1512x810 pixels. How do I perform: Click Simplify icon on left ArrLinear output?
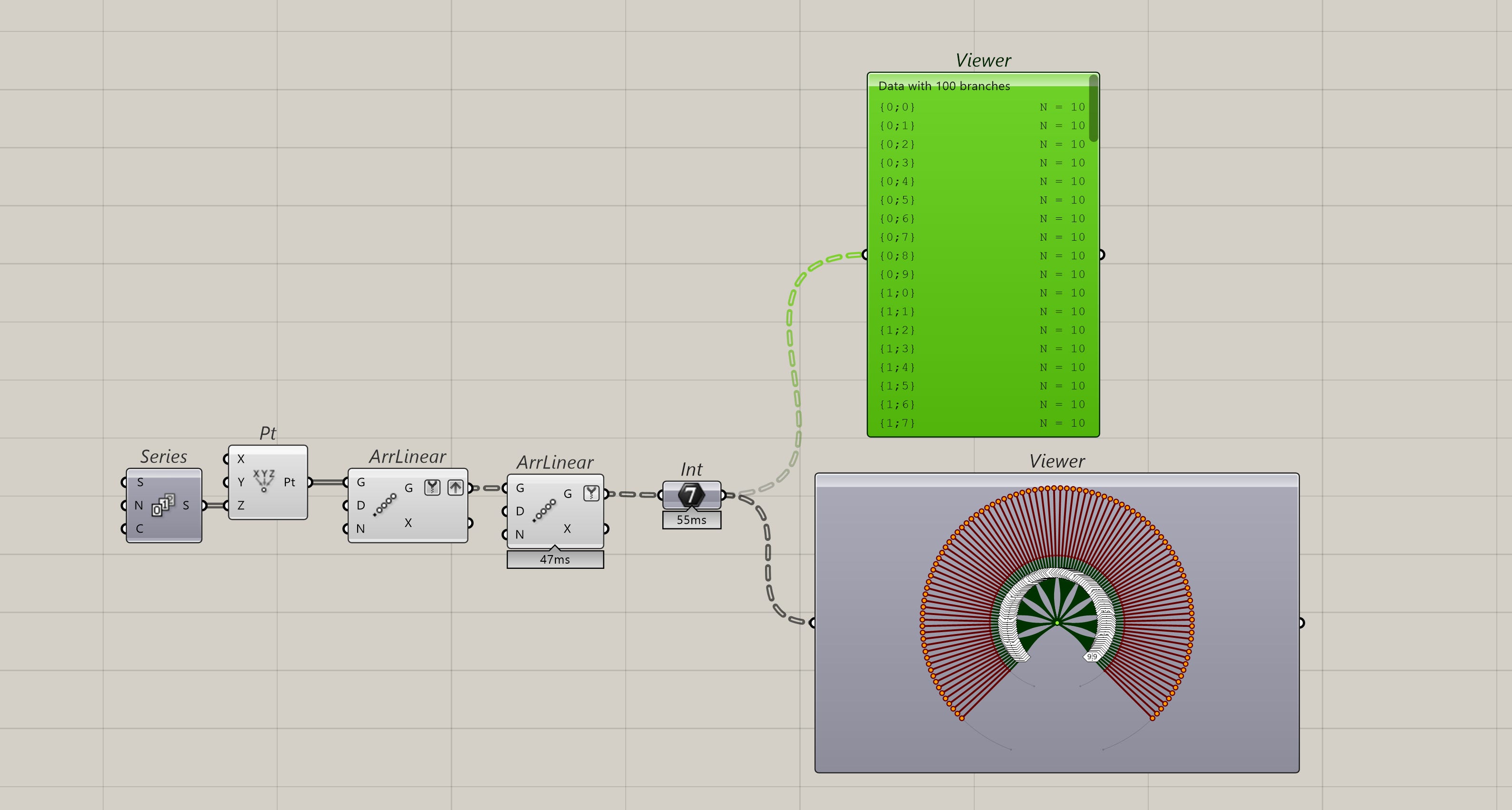tap(433, 487)
